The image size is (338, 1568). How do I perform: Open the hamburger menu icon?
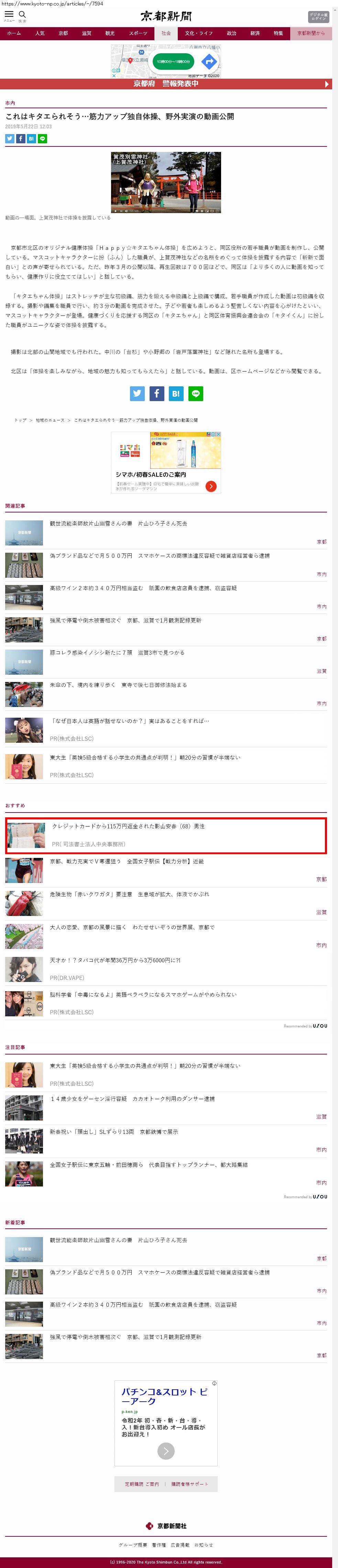click(x=9, y=15)
